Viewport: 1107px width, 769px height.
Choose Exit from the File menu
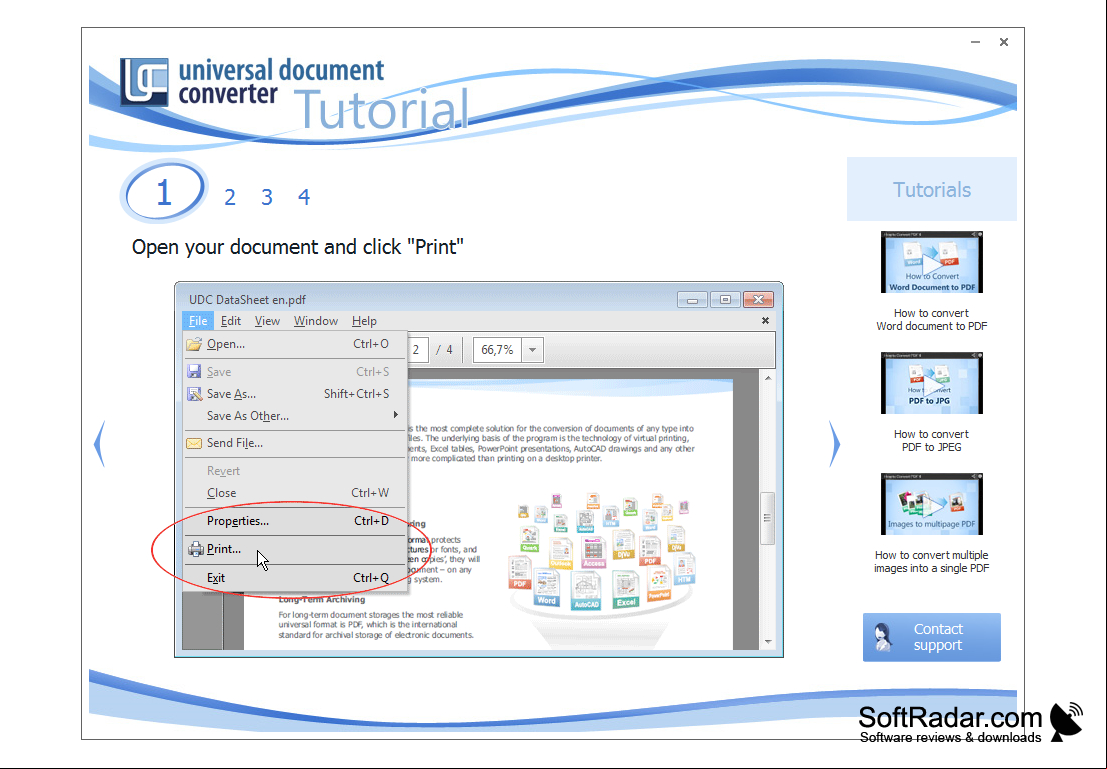click(x=295, y=578)
